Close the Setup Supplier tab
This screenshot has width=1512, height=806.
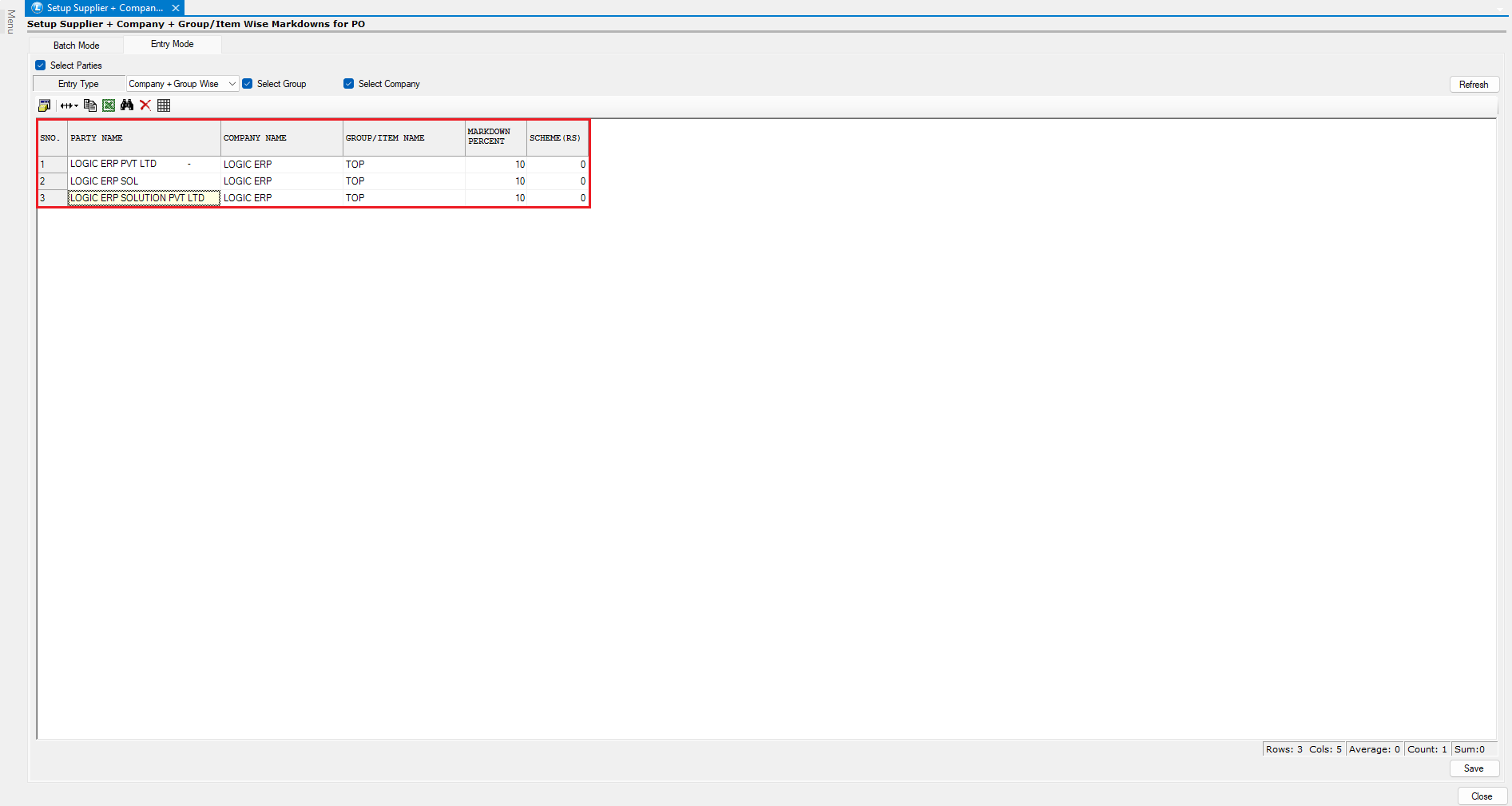pos(176,8)
